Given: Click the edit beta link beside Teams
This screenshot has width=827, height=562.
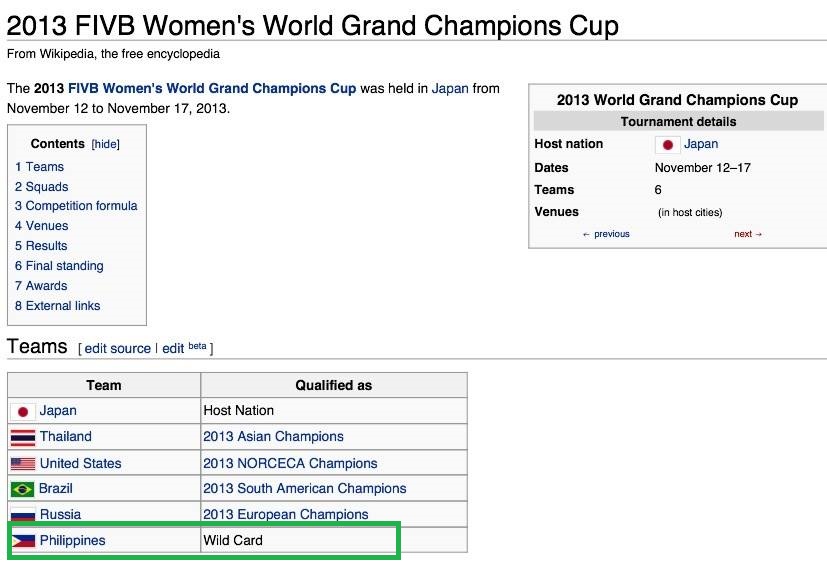Looking at the screenshot, I should pos(173,349).
